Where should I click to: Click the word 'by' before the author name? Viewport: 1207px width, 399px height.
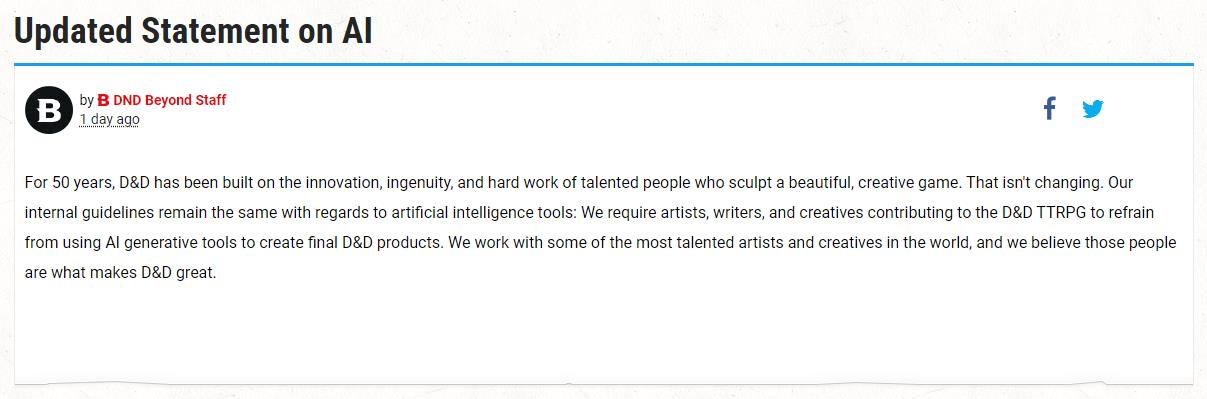[x=87, y=100]
